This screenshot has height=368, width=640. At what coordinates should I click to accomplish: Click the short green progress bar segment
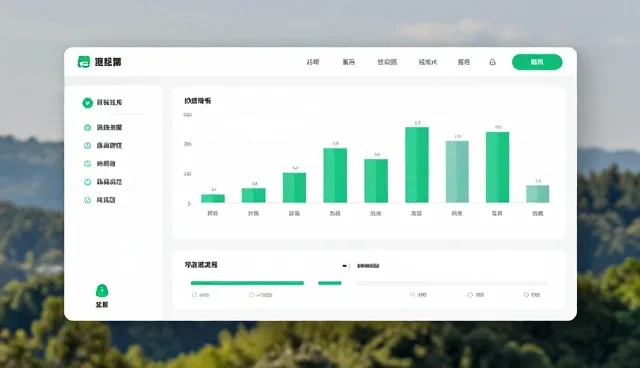pos(329,283)
